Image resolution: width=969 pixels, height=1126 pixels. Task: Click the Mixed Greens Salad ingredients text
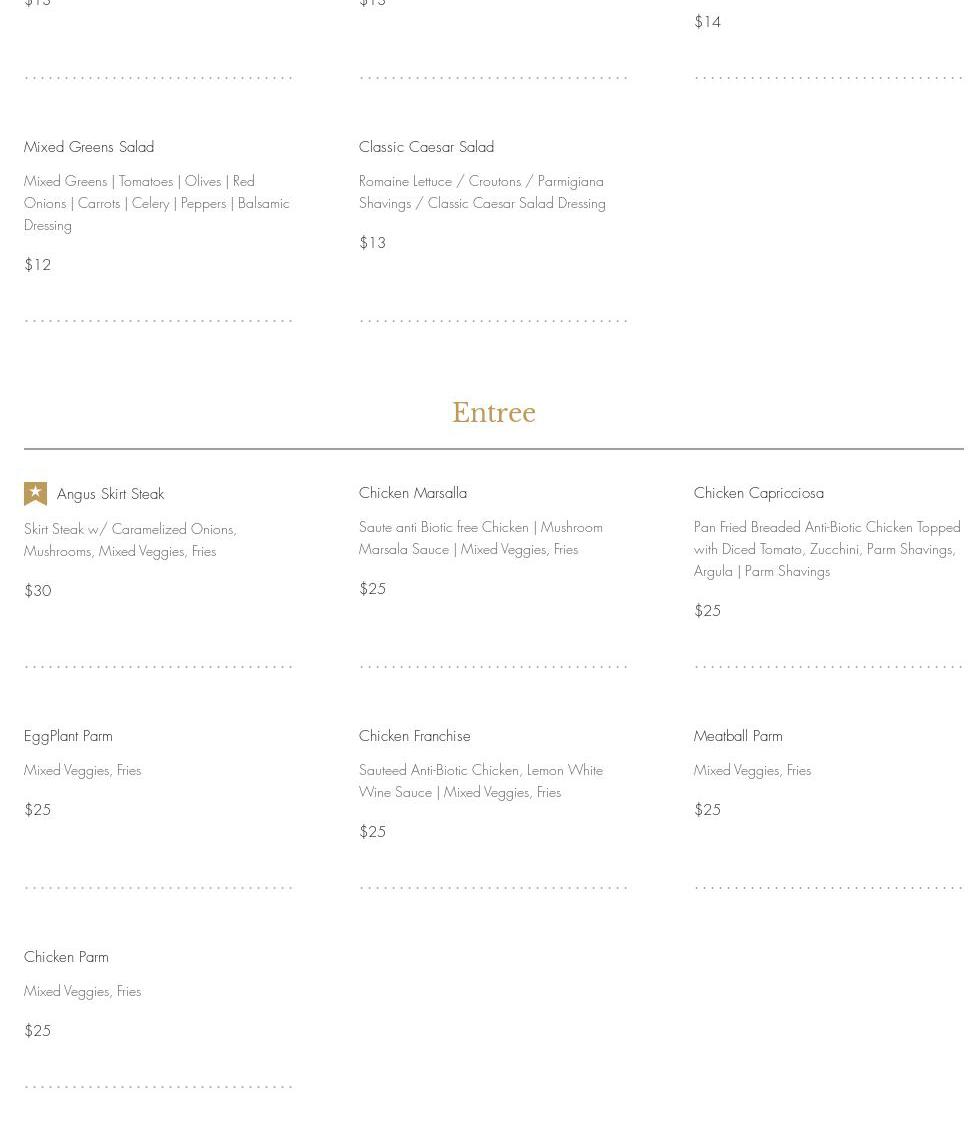point(156,203)
